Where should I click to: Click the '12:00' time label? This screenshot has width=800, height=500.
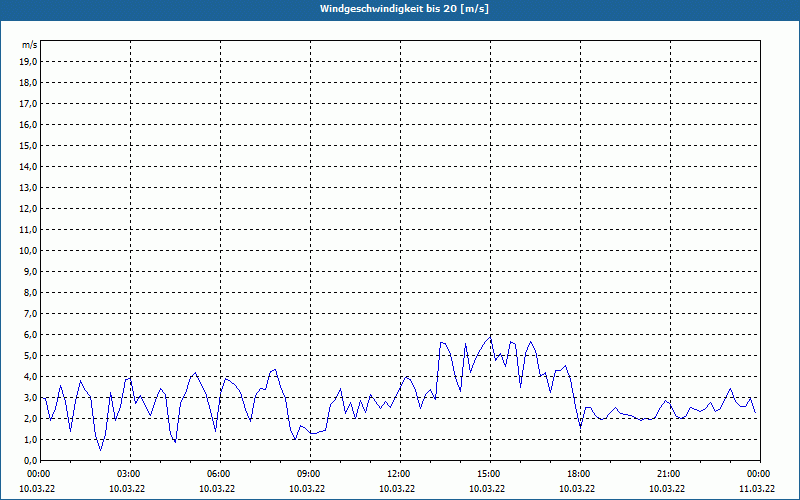(x=401, y=474)
